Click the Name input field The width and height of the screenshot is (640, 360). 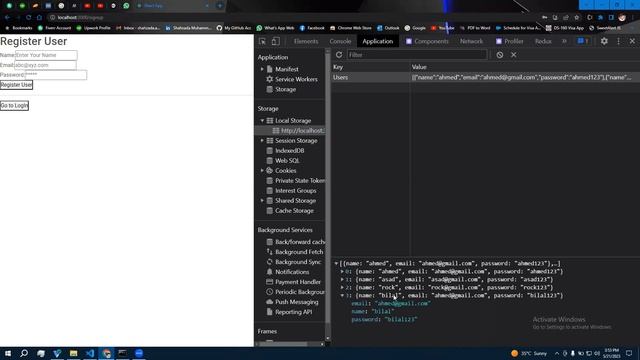point(46,55)
